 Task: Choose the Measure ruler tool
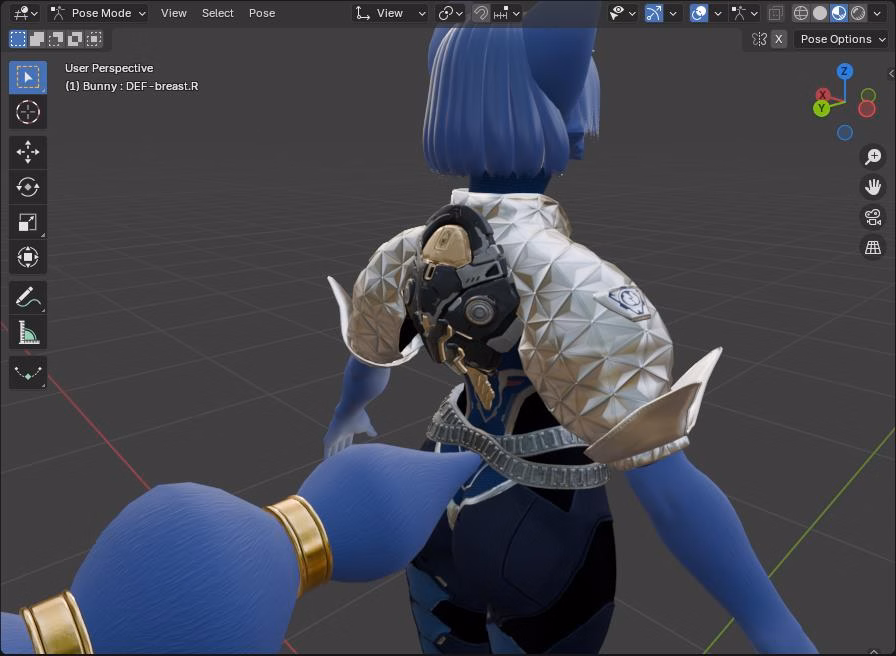pyautogui.click(x=27, y=332)
